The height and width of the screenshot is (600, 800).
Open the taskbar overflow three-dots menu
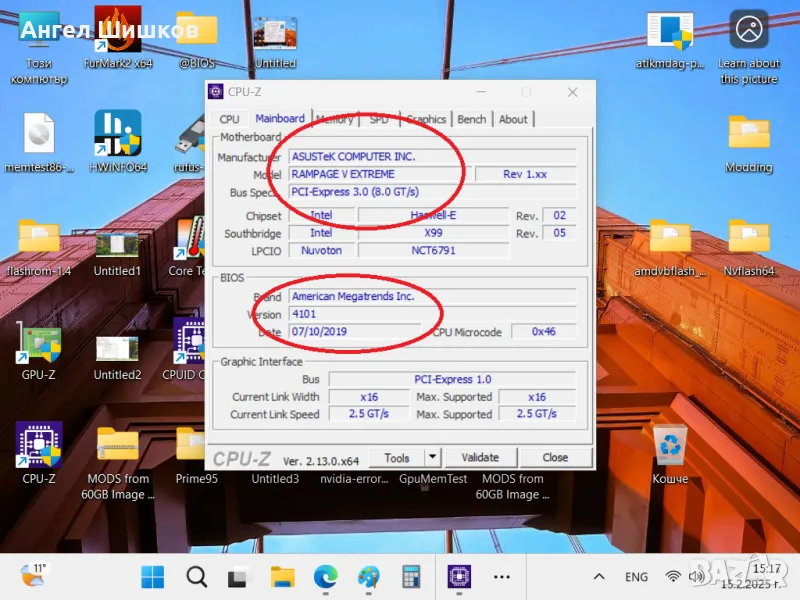pos(502,577)
